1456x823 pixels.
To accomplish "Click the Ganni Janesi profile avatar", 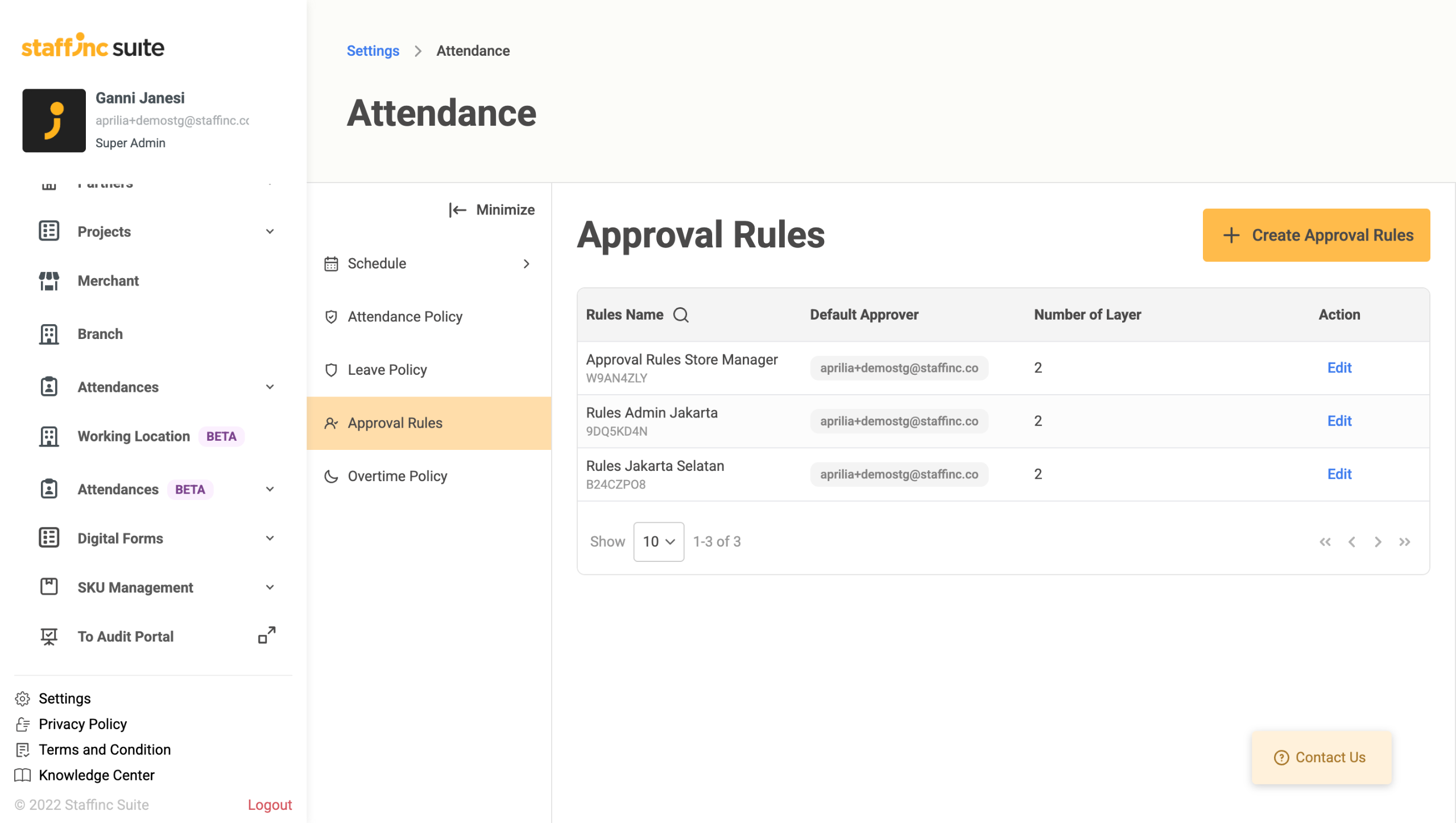I will coord(54,121).
